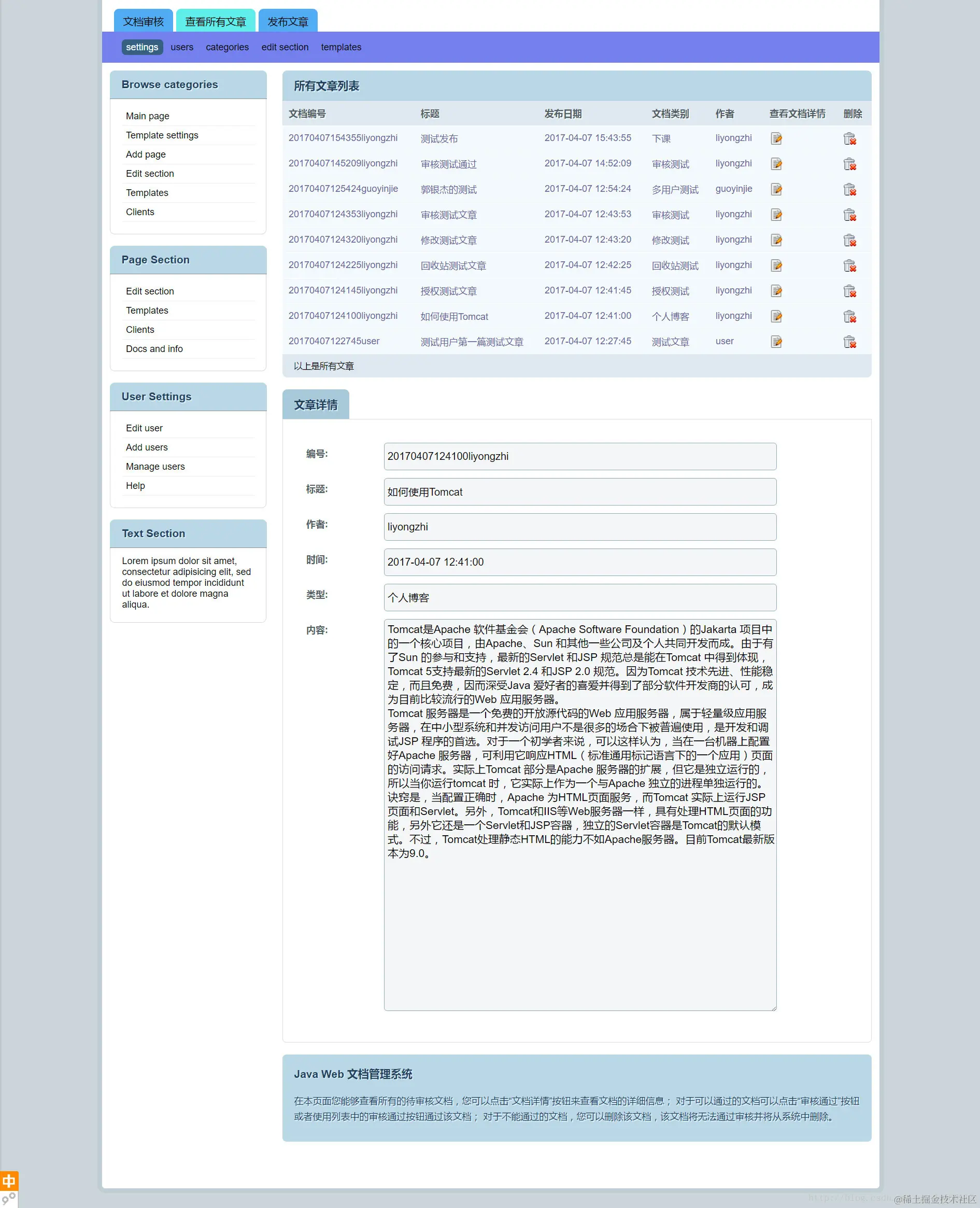This screenshot has width=980, height=1208.
Task: Click the 内容 textarea resize handle
Action: [773, 1007]
